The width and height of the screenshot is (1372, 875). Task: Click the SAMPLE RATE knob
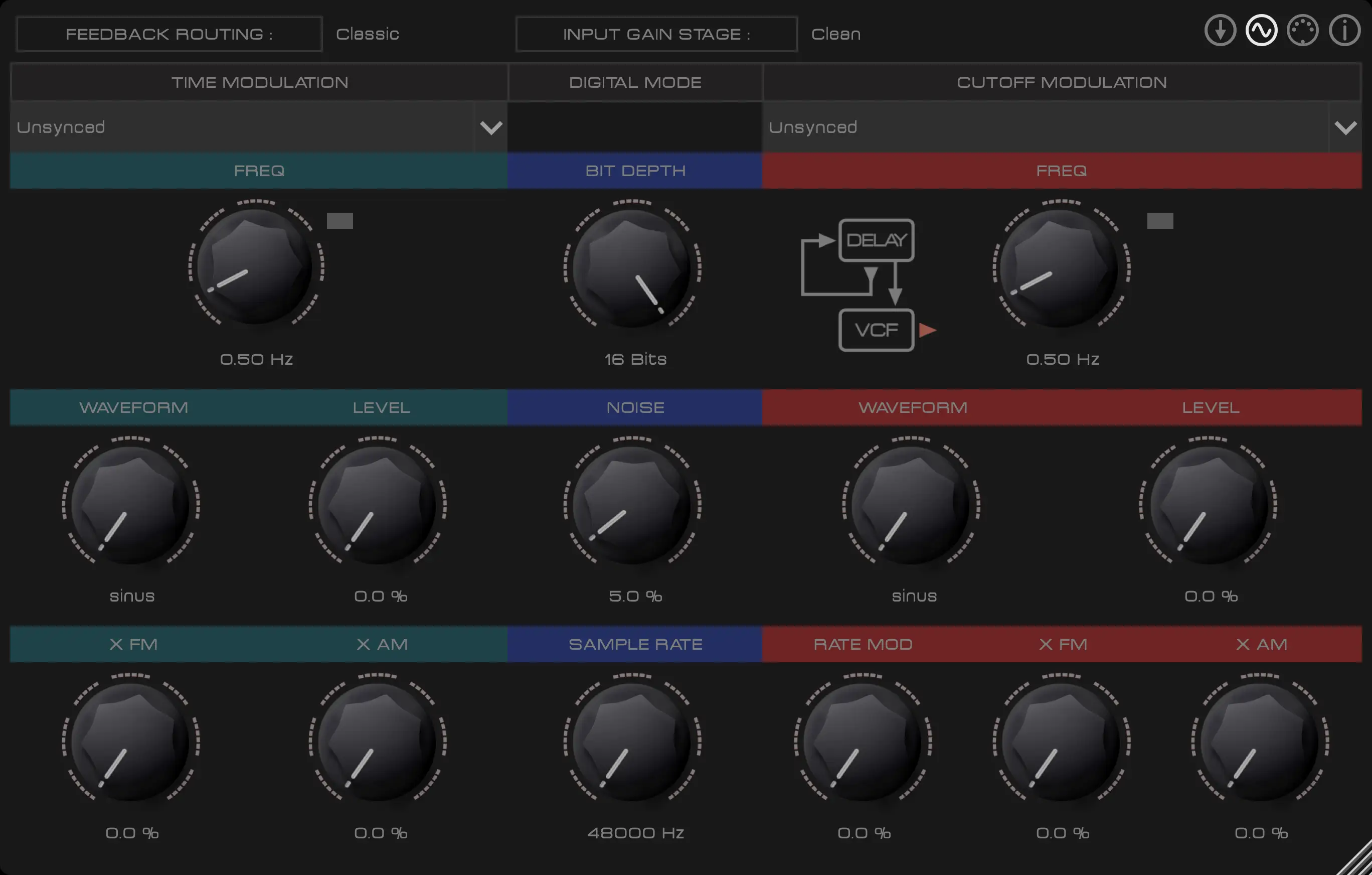click(x=632, y=741)
